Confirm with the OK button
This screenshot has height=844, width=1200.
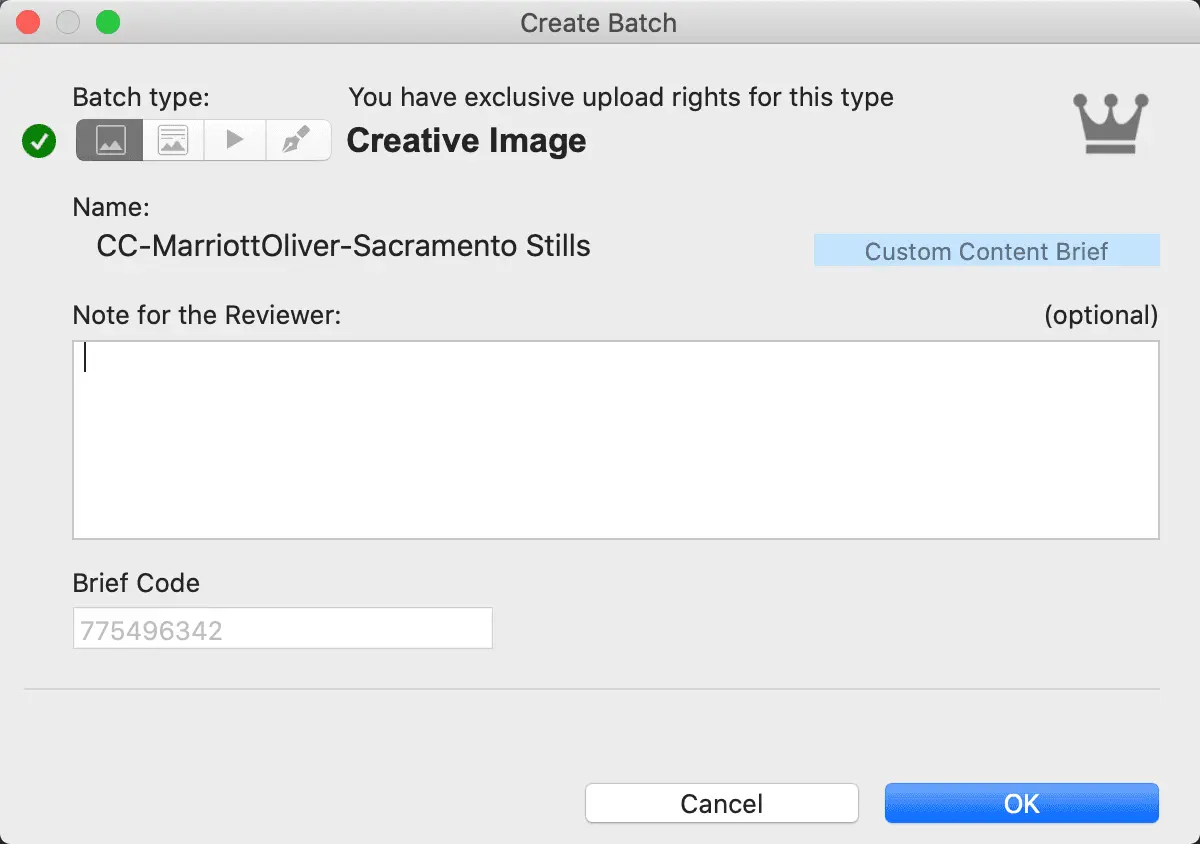(x=1022, y=803)
